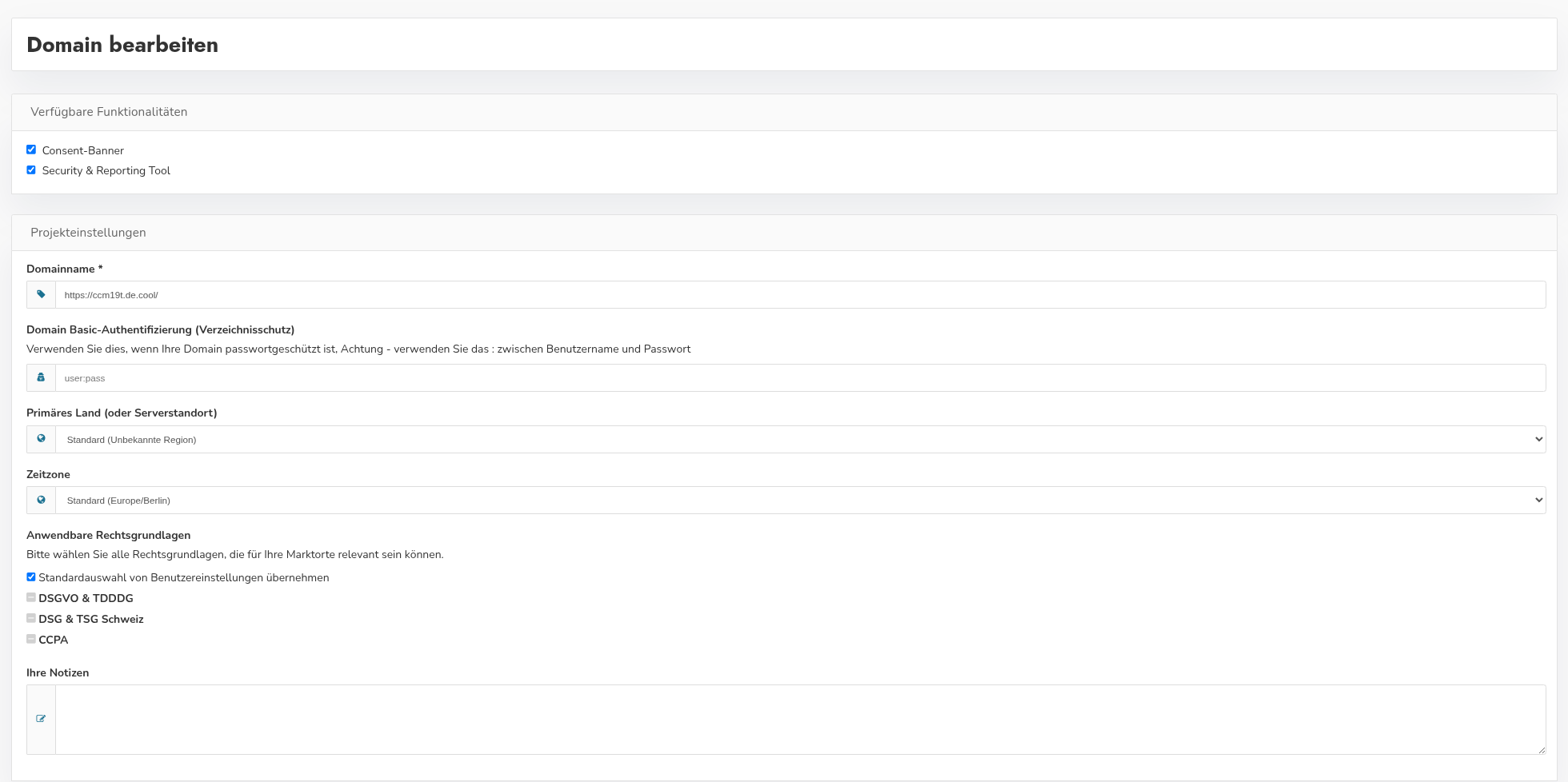Click inside the Ihre Notizen text area
The width and height of the screenshot is (1568, 782).
pos(800,719)
